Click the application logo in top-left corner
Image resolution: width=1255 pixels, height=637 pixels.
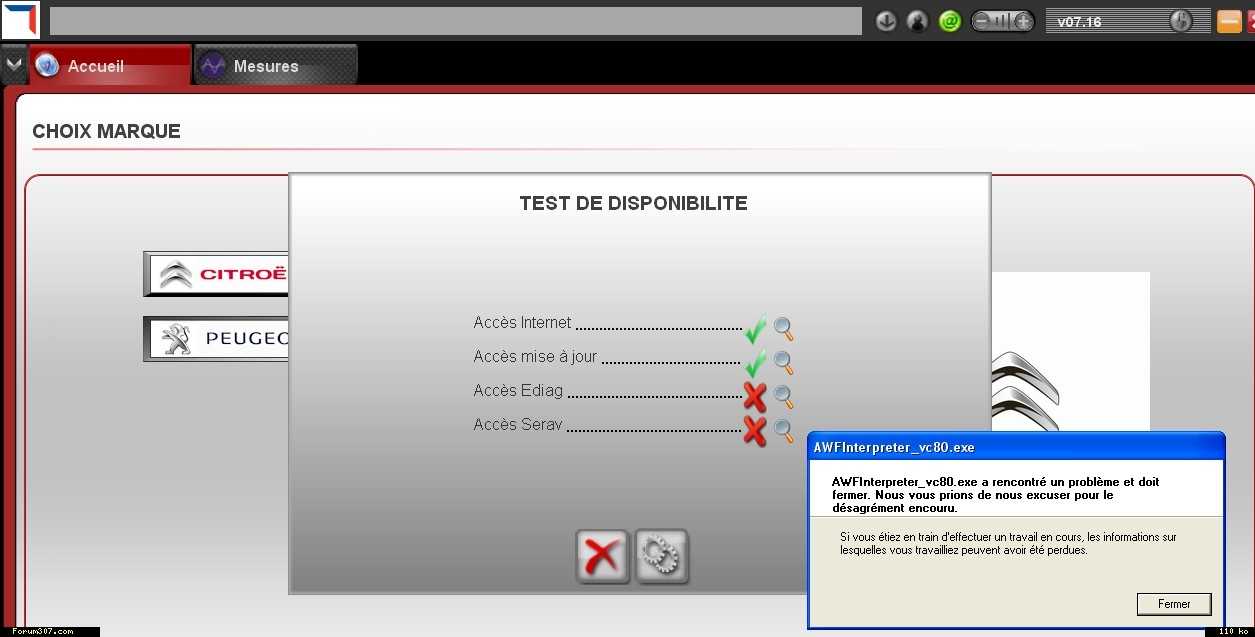(20, 20)
